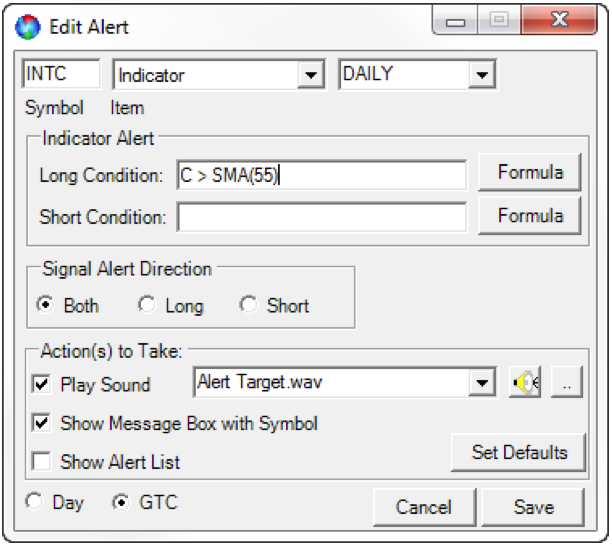Open the Alert Target.wav sound dropdown
612x547 pixels.
click(x=482, y=382)
